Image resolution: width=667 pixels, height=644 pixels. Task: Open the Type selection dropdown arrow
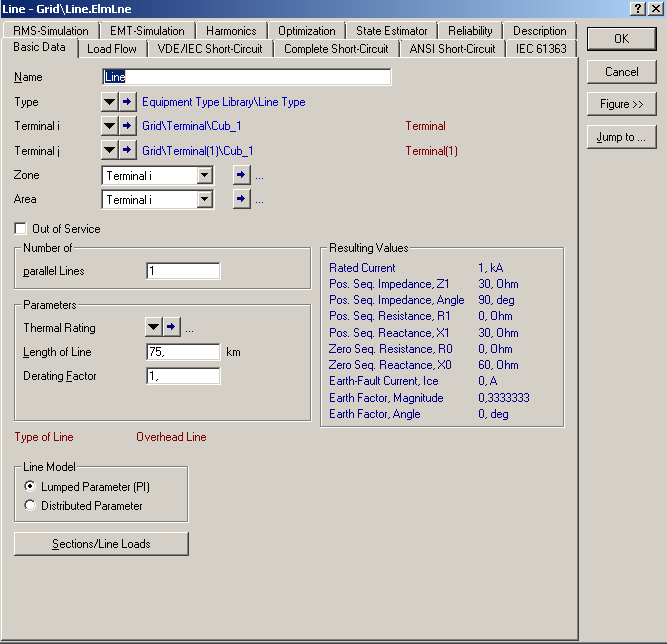click(x=110, y=102)
